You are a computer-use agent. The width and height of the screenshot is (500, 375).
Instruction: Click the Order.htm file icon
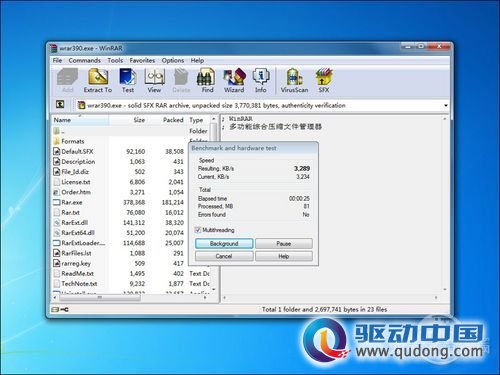click(x=56, y=192)
